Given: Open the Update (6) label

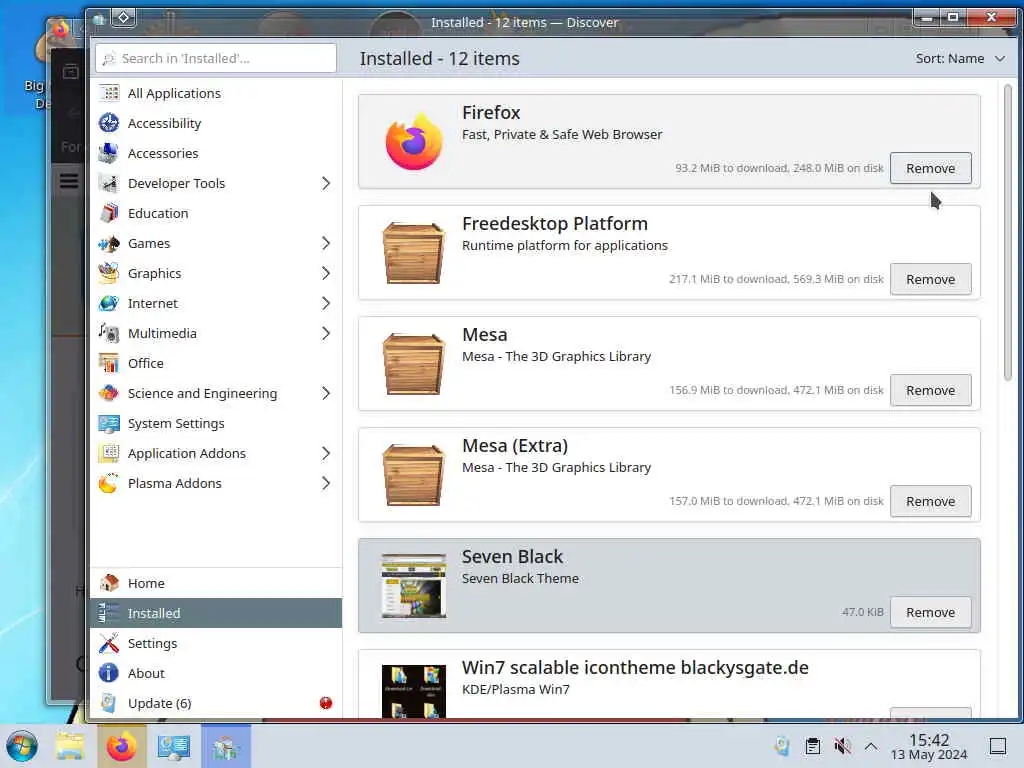Looking at the screenshot, I should 159,703.
